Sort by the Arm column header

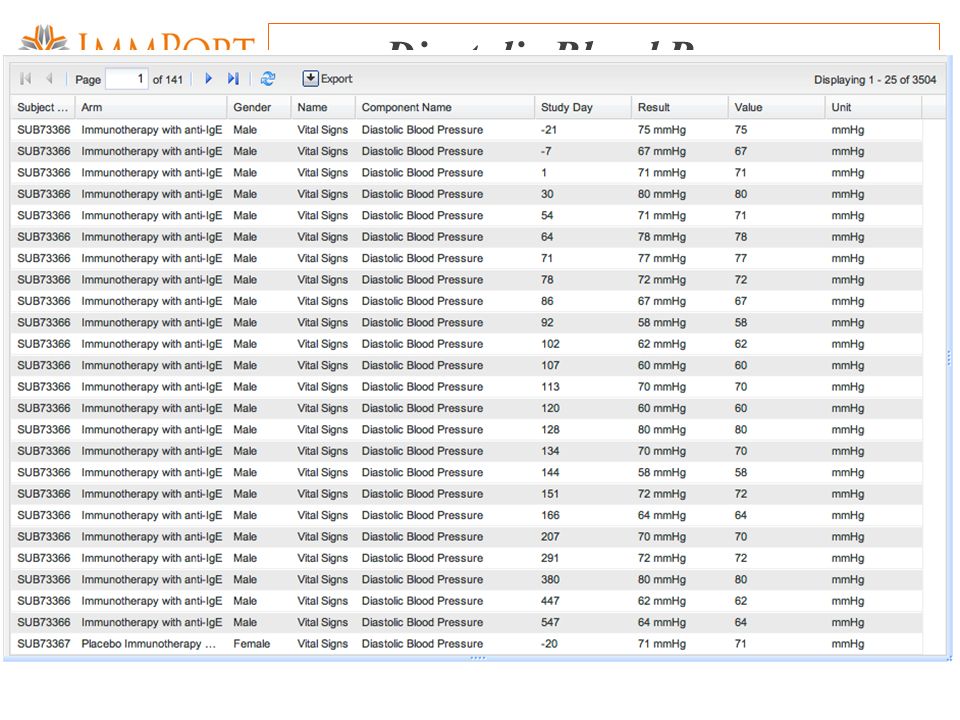click(x=151, y=107)
